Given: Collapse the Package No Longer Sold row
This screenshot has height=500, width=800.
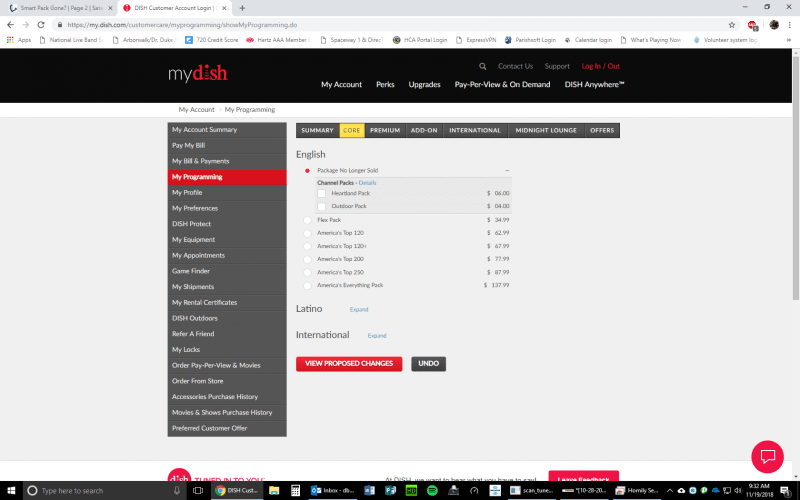Looking at the screenshot, I should tap(507, 170).
